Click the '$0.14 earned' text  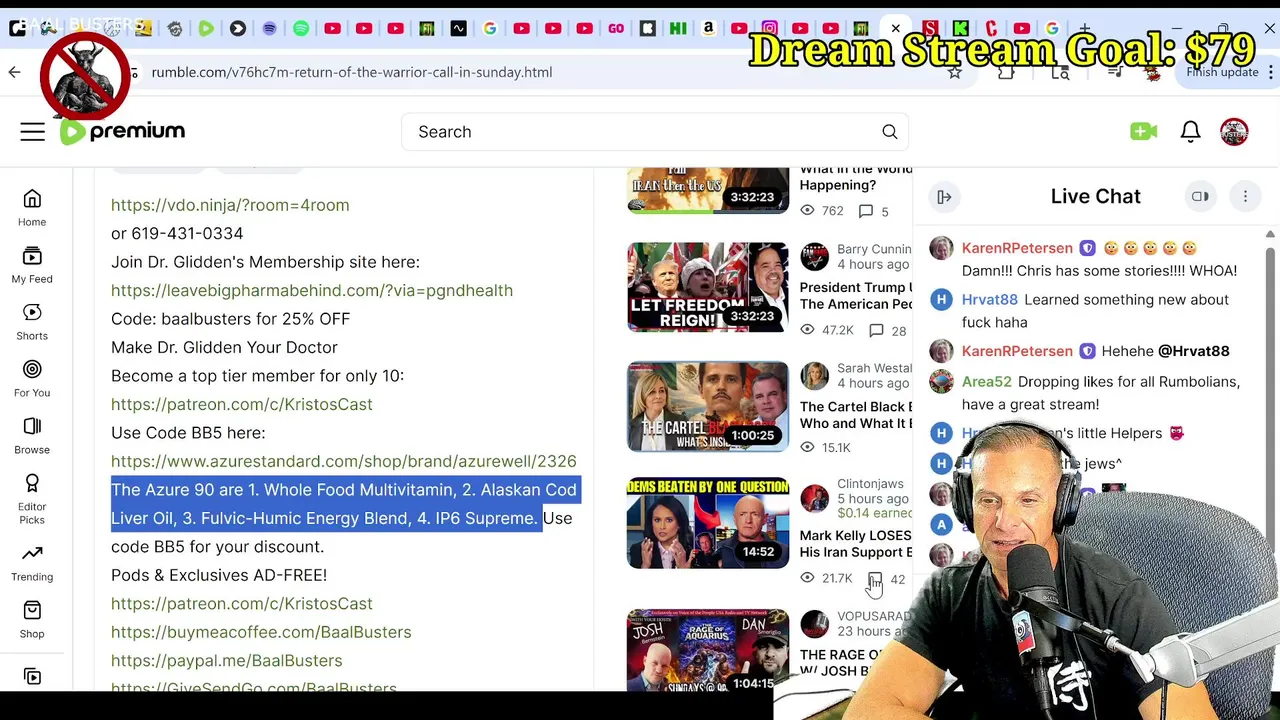point(873,513)
